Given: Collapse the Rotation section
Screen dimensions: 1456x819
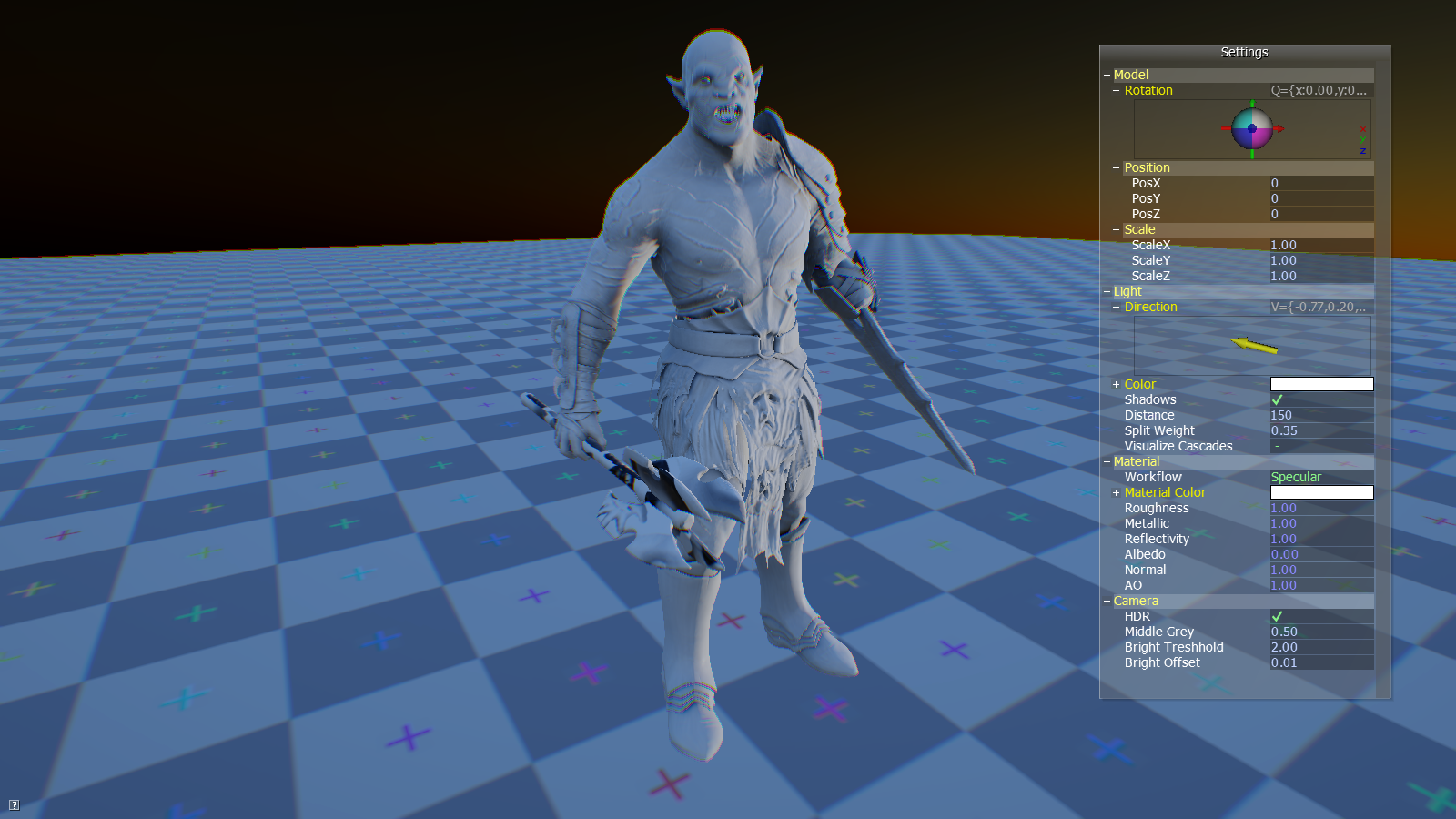Looking at the screenshot, I should [x=1117, y=91].
